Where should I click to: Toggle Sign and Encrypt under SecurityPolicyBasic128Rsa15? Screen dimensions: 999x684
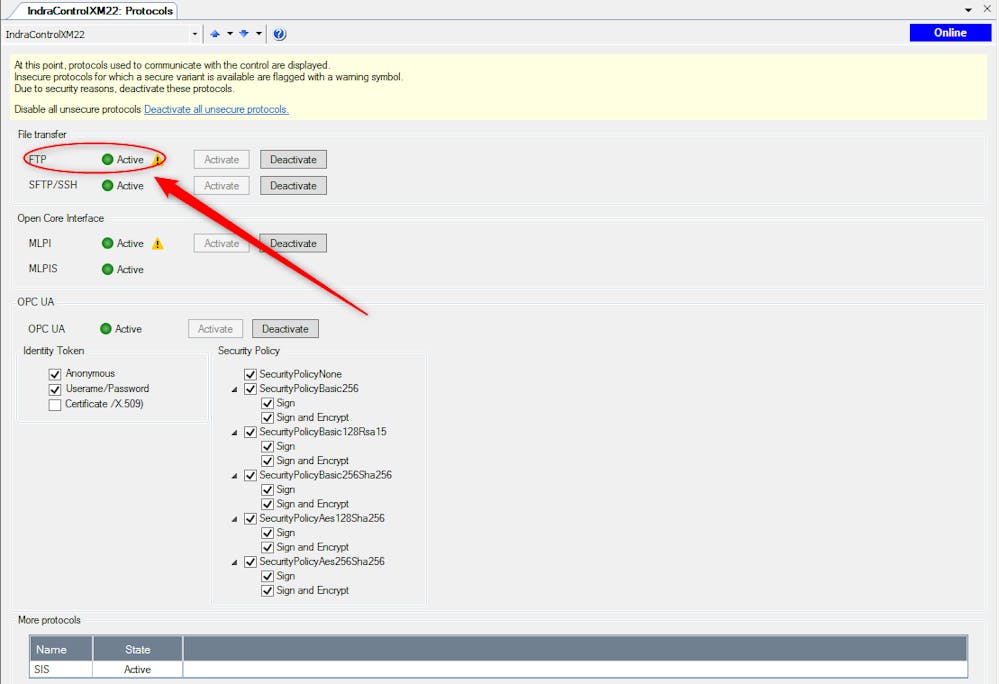(268, 461)
